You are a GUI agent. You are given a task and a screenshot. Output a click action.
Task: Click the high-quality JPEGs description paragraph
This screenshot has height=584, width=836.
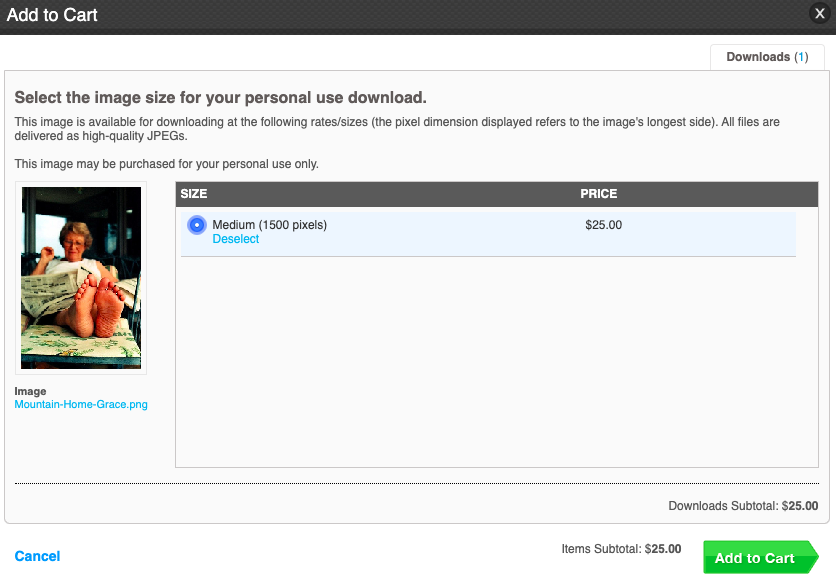397,129
